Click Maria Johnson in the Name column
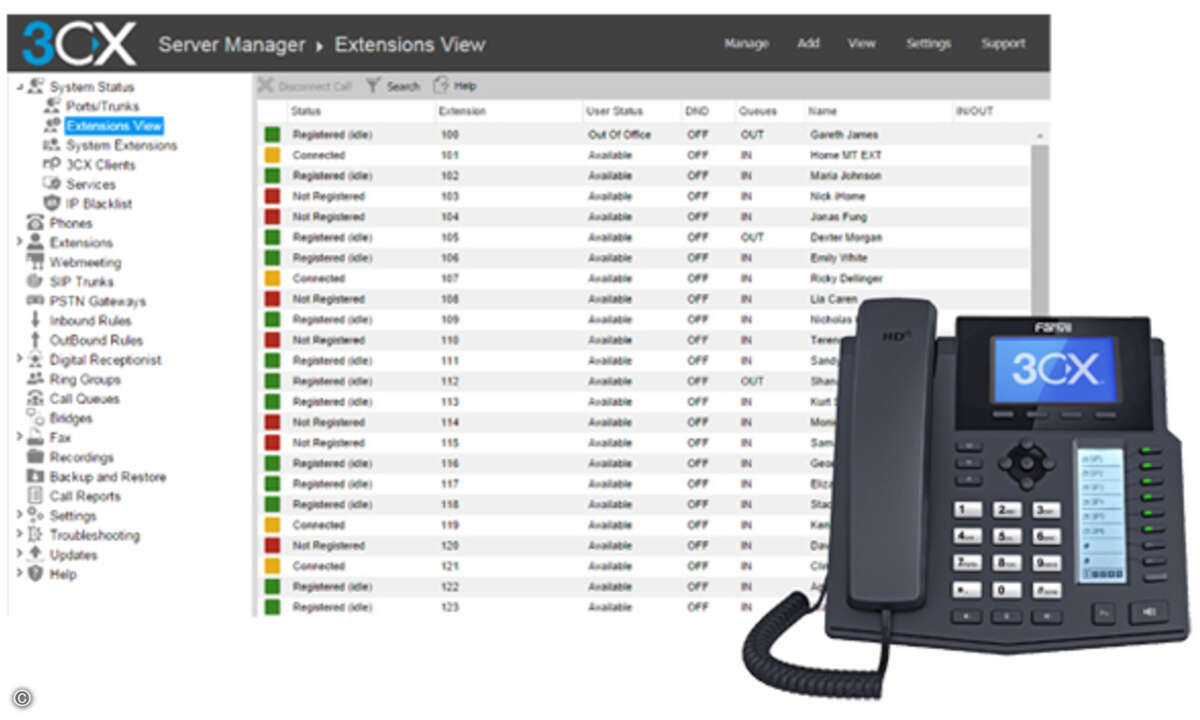The image size is (1200, 720). pyautogui.click(x=845, y=175)
